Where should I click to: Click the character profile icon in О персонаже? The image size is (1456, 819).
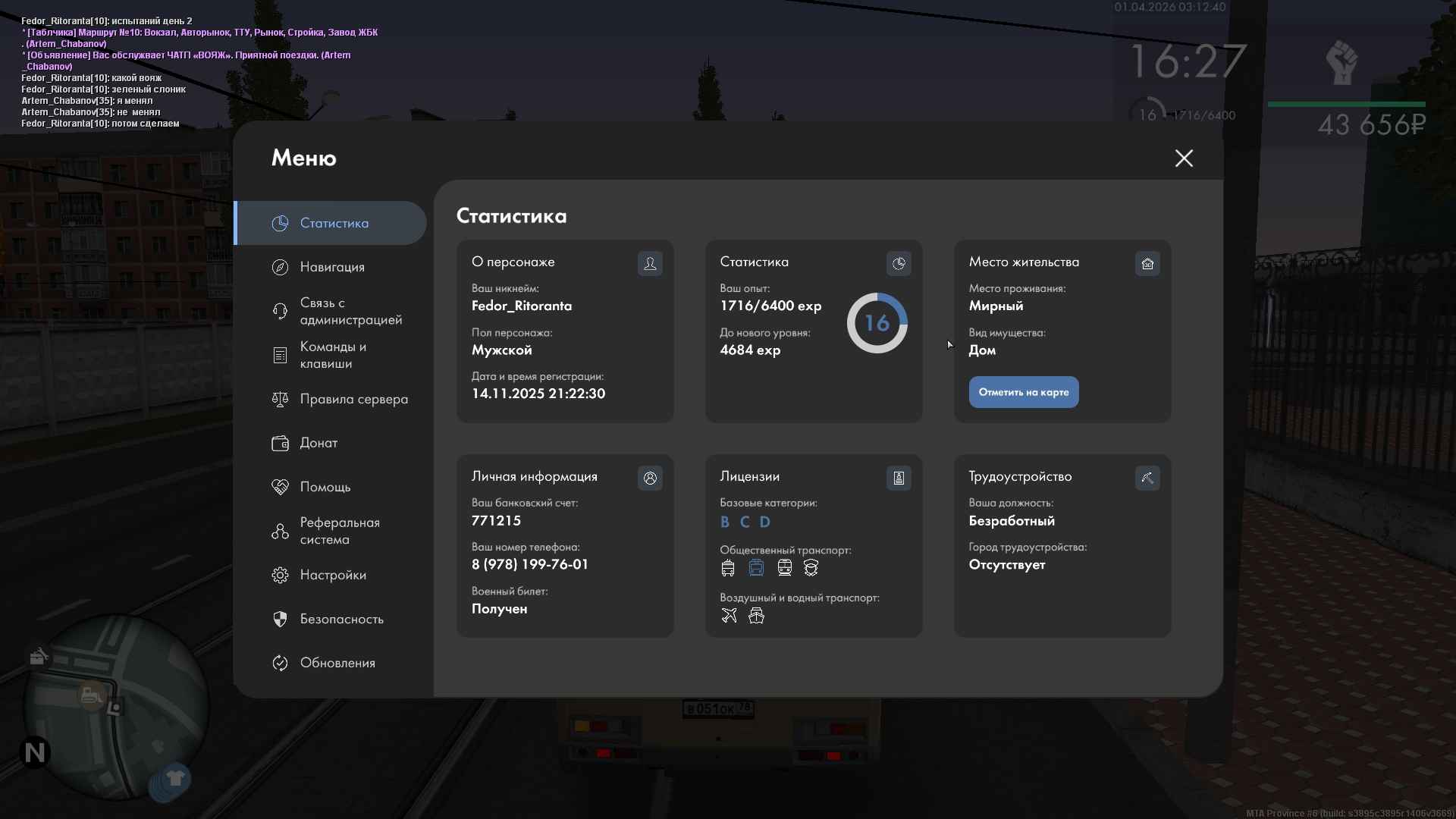click(650, 263)
